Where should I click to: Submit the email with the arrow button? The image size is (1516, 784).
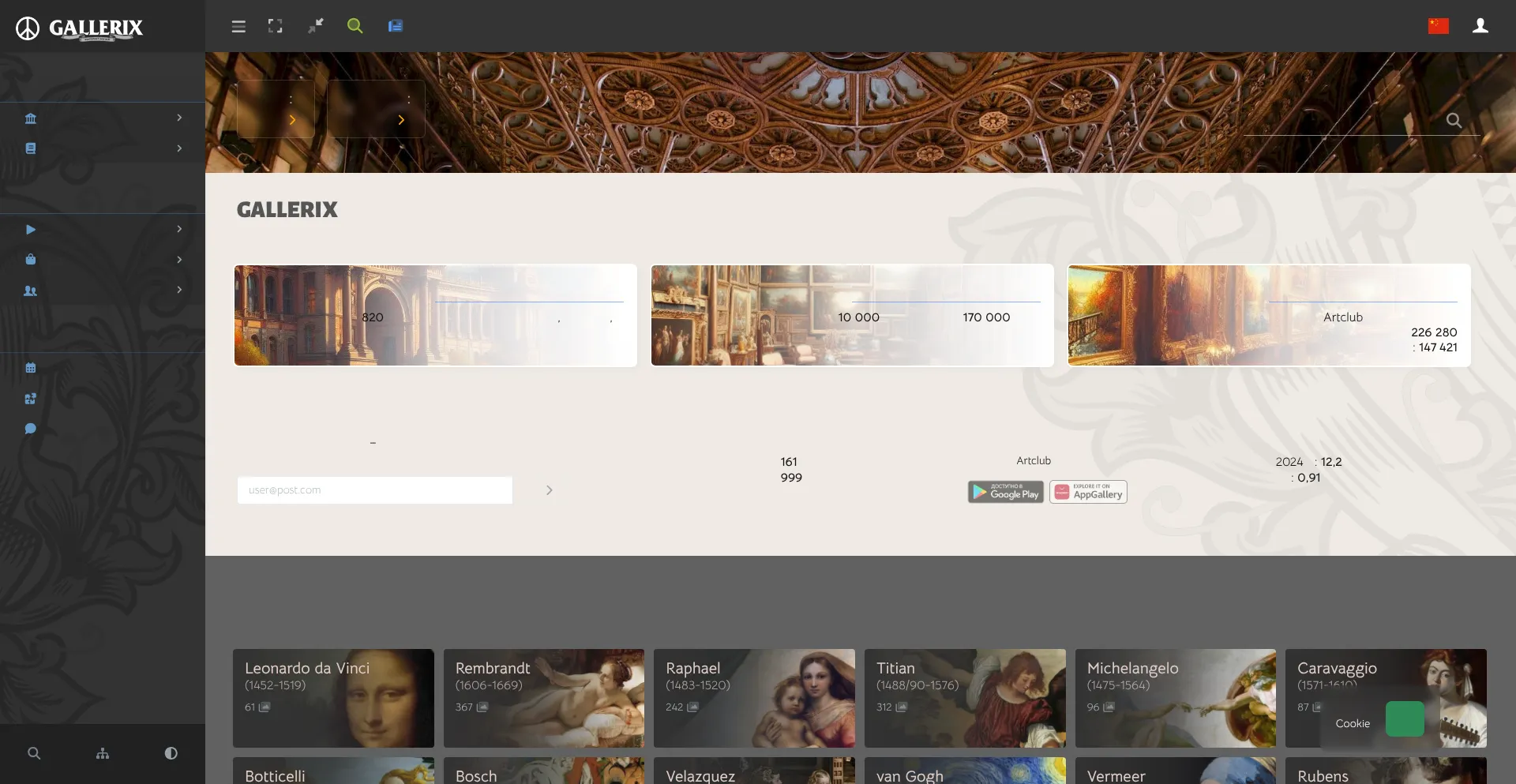550,490
